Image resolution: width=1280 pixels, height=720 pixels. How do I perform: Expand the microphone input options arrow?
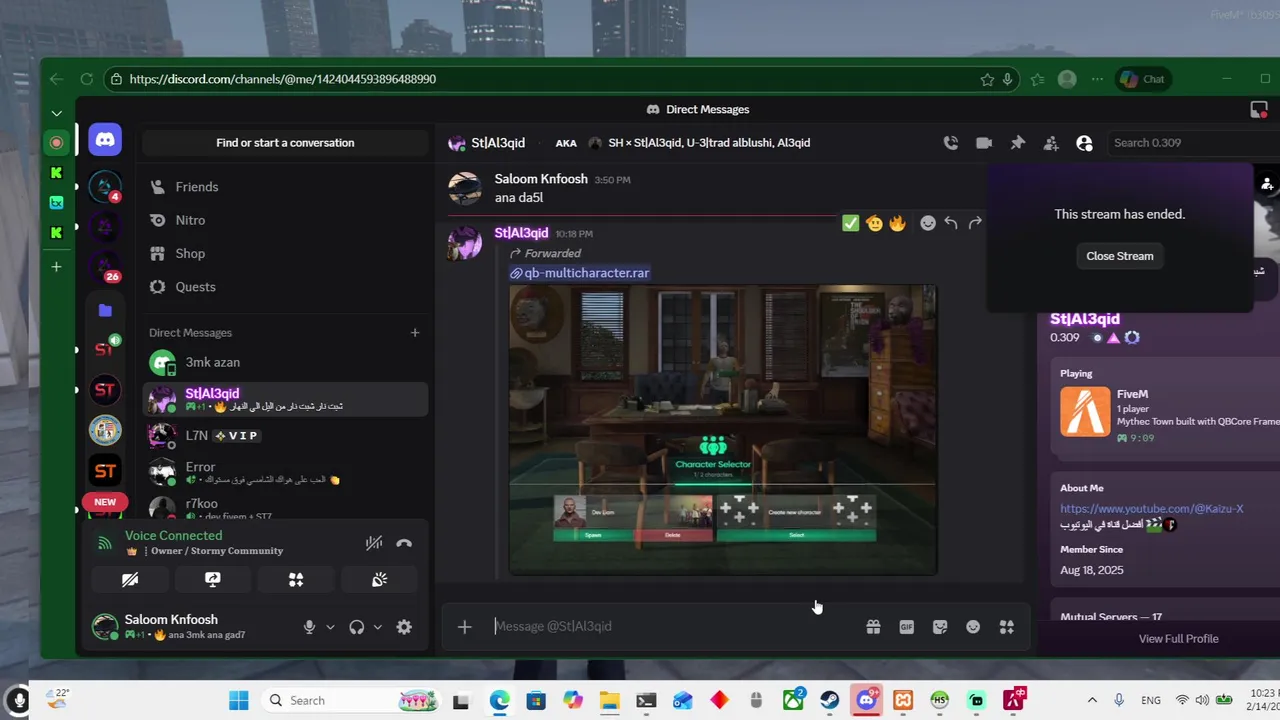330,627
